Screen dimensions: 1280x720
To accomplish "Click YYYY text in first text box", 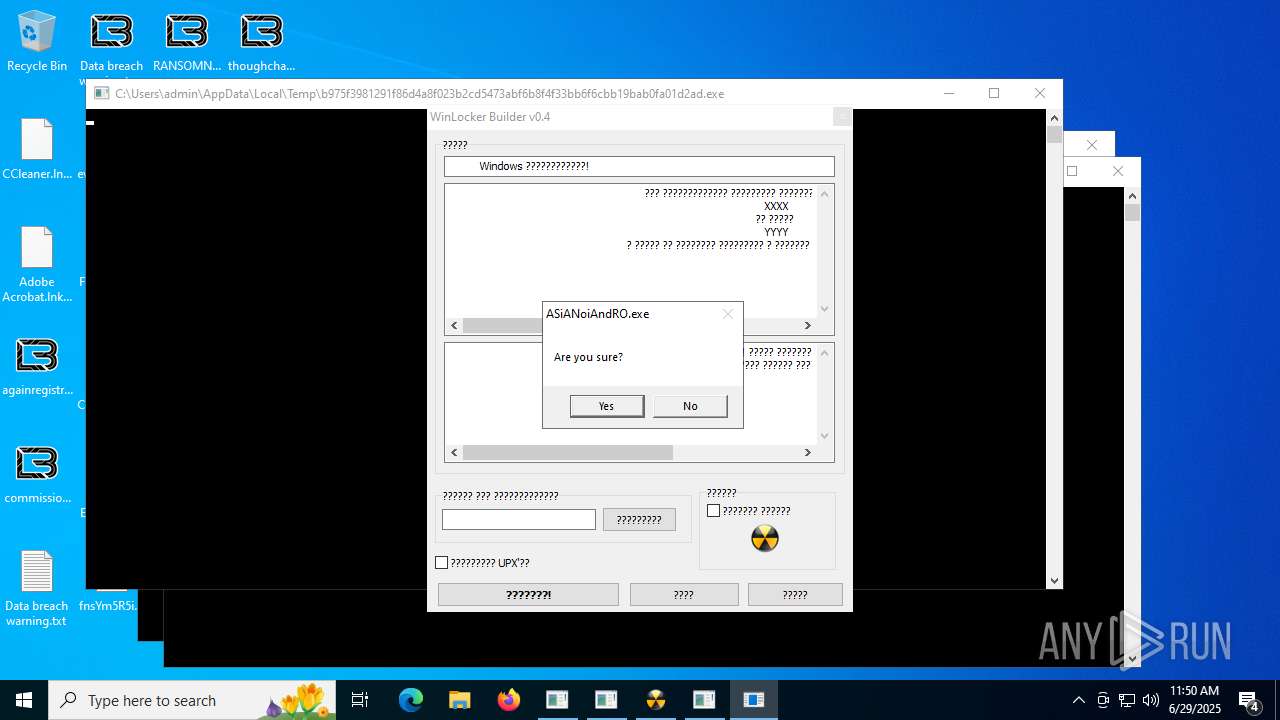I will click(776, 232).
